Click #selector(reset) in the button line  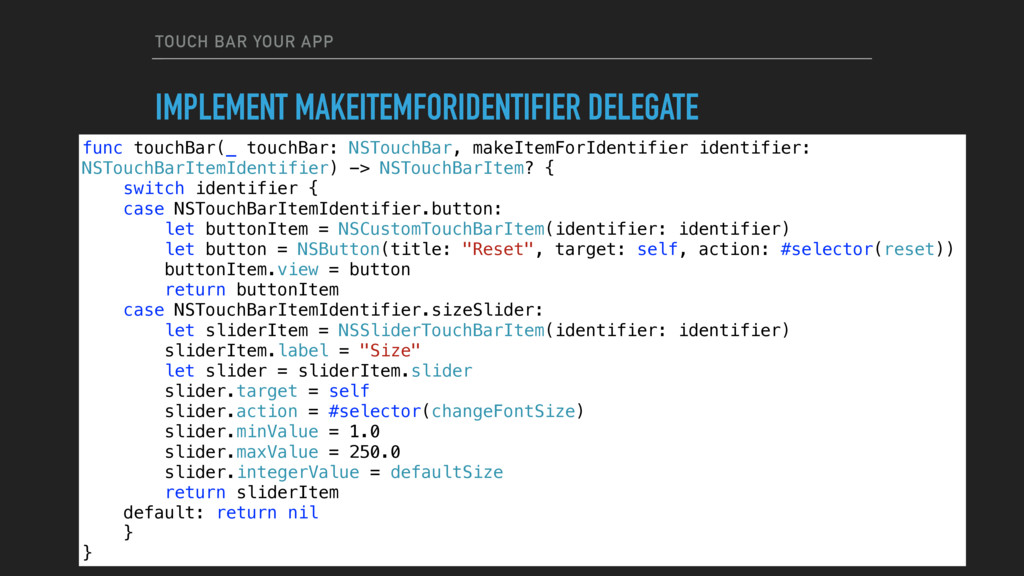point(862,249)
